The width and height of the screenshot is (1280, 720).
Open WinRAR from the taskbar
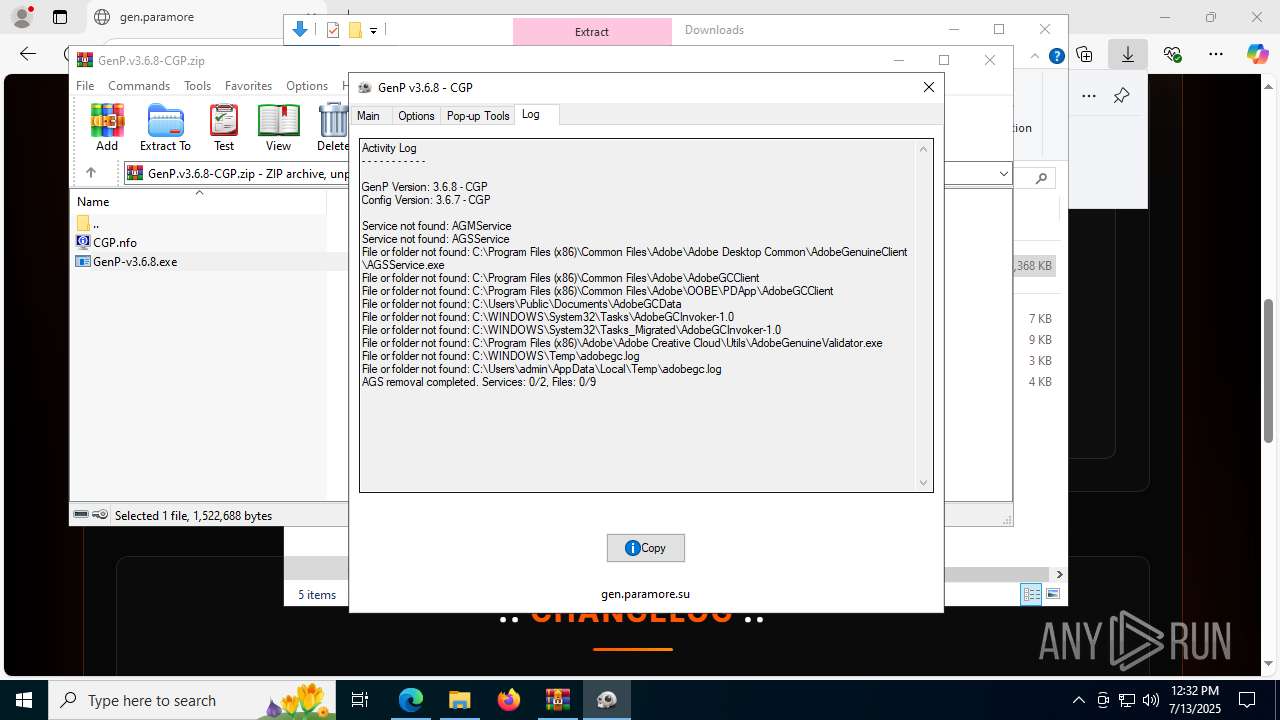click(x=558, y=700)
